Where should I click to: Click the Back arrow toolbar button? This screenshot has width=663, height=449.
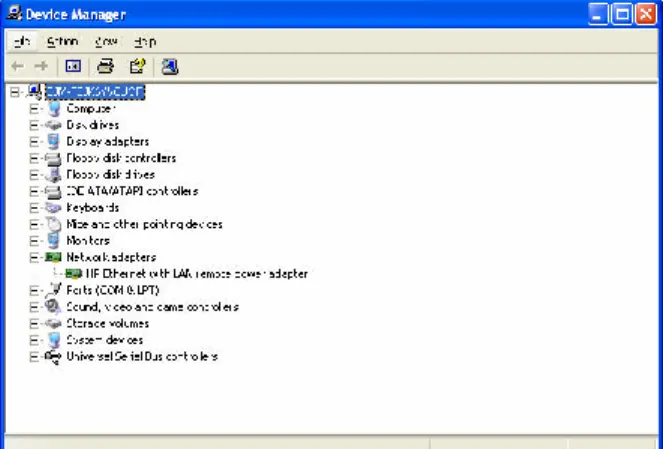(x=17, y=66)
